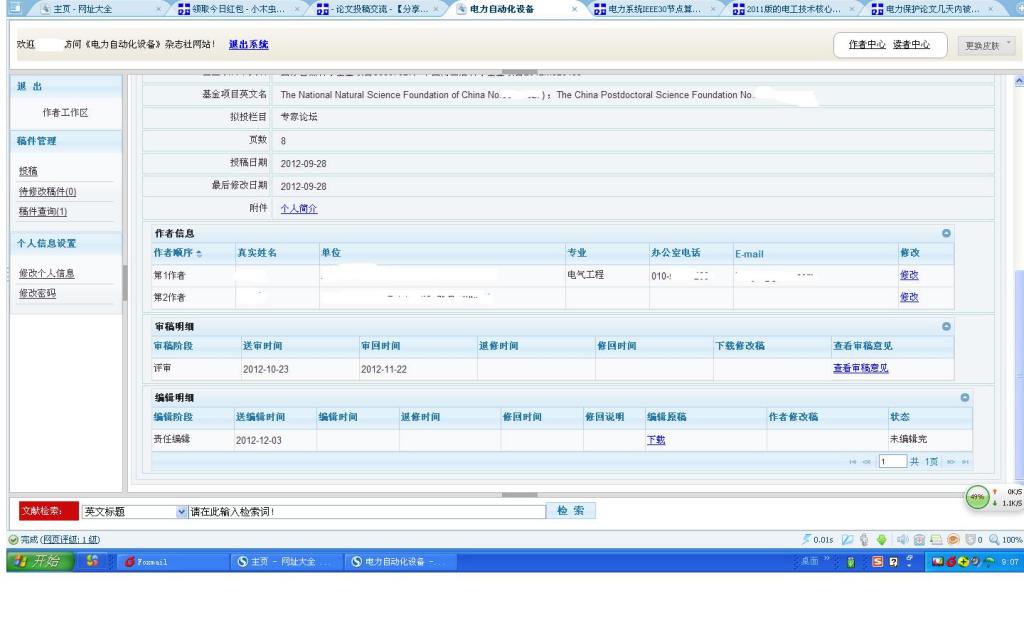Click the 检索 search button
1024x640 pixels.
(571, 511)
